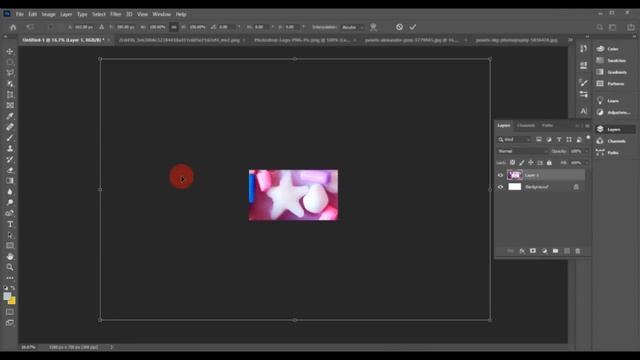
Task: Select the Dodge tool
Action: pyautogui.click(x=10, y=202)
